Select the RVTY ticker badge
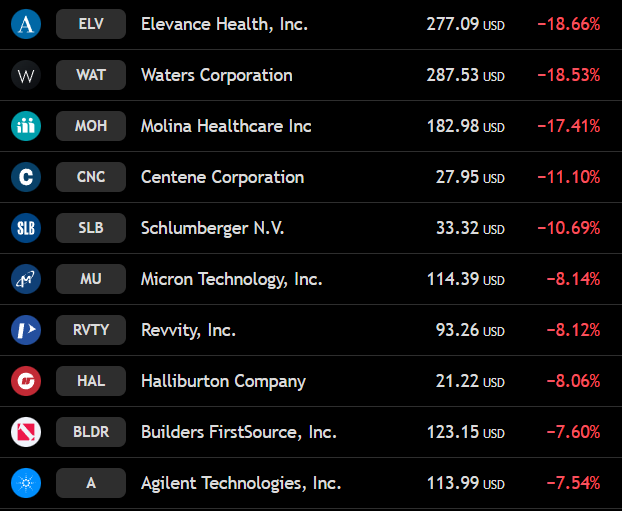The image size is (622, 511). [x=91, y=330]
